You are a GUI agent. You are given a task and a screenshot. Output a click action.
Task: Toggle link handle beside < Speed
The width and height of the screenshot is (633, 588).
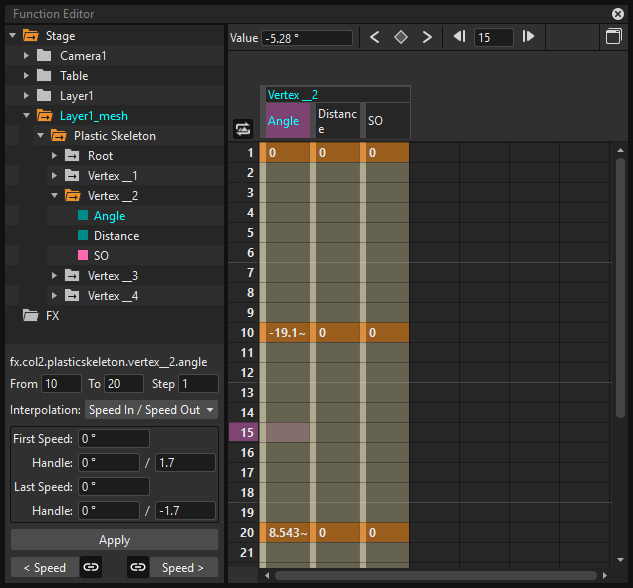pos(91,567)
